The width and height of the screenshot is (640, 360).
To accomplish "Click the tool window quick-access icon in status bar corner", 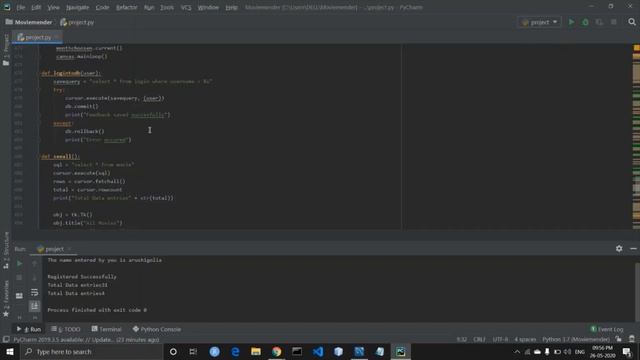I will click(x=6, y=340).
